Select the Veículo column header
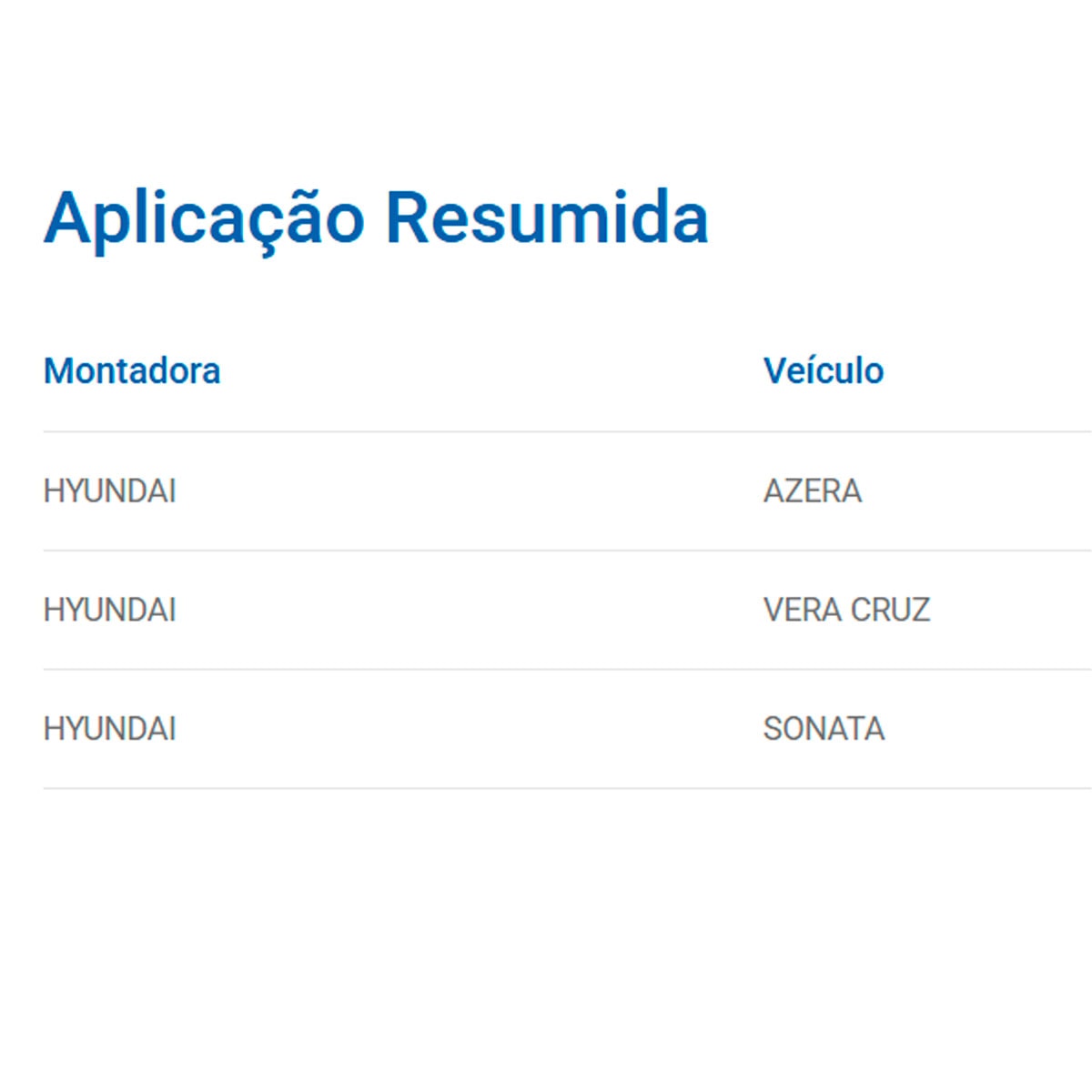The height and width of the screenshot is (1092, 1092). point(824,371)
